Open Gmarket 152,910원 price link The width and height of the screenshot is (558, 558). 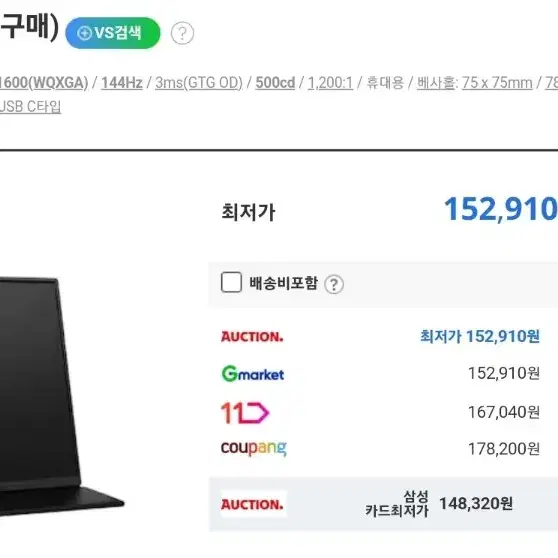504,373
